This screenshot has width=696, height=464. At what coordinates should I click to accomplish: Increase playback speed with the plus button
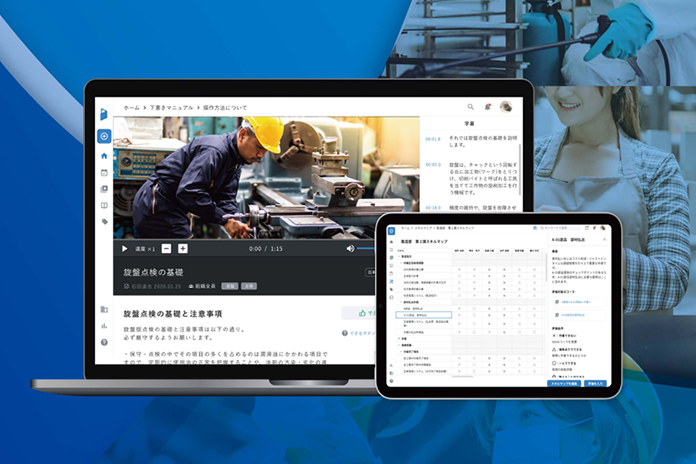(183, 248)
